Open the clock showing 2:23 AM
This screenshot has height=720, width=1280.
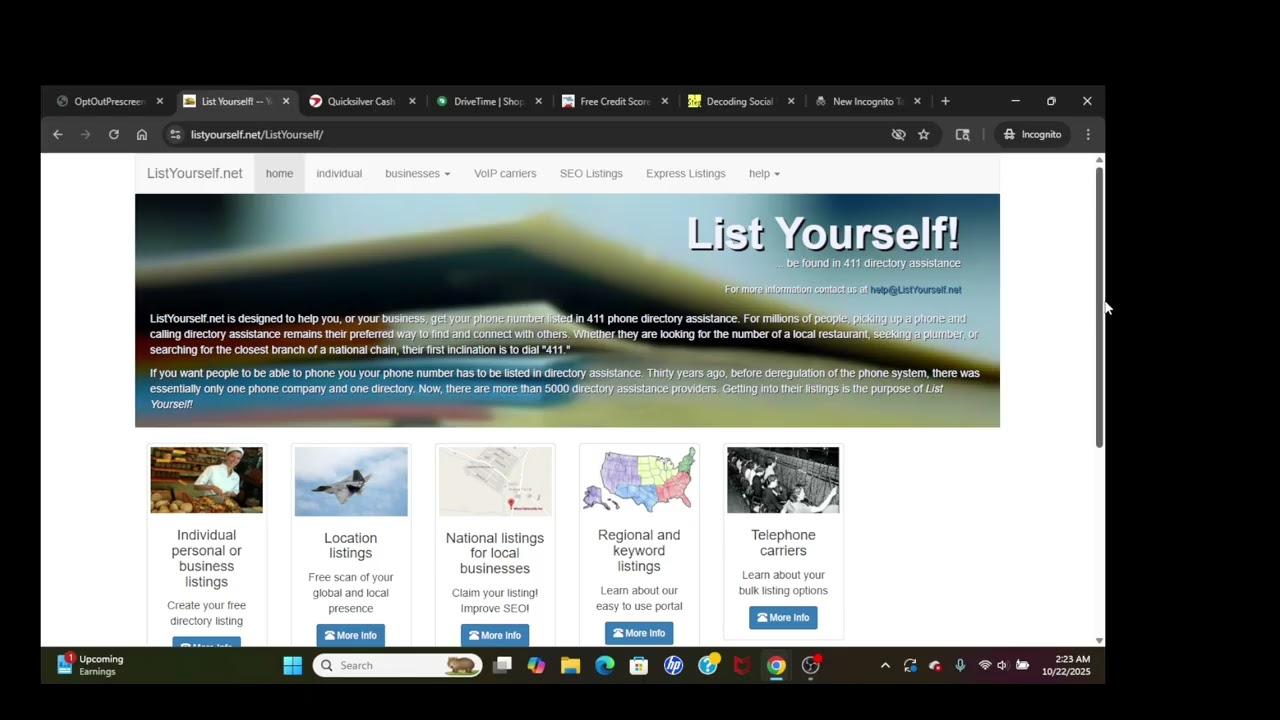pyautogui.click(x=1066, y=665)
